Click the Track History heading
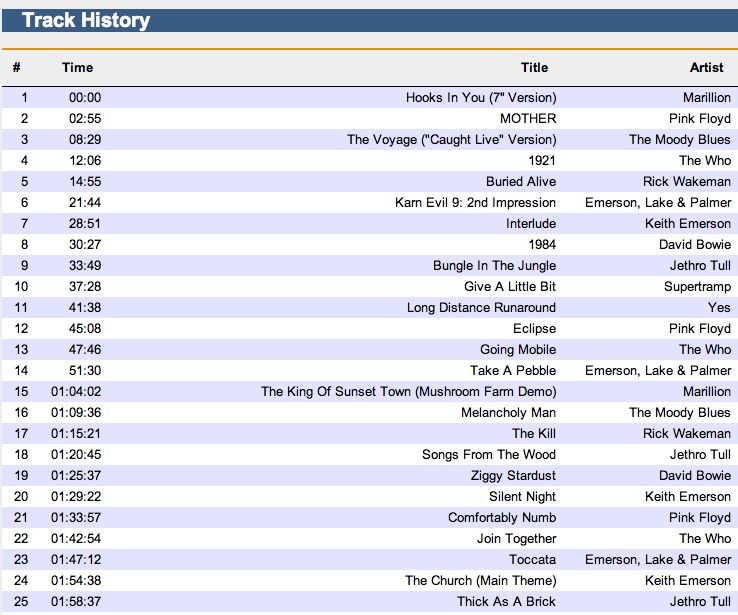This screenshot has width=738, height=615. click(x=86, y=20)
